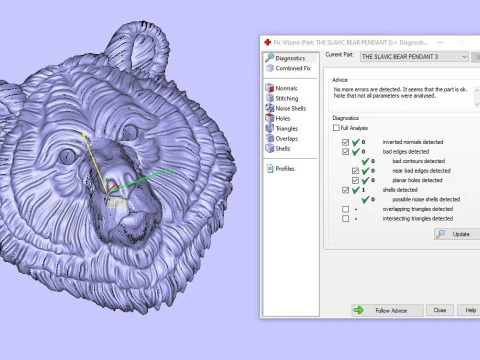Click the green arrow on Follow Advice
Viewport: 480px width, 360px height.
pos(358,310)
